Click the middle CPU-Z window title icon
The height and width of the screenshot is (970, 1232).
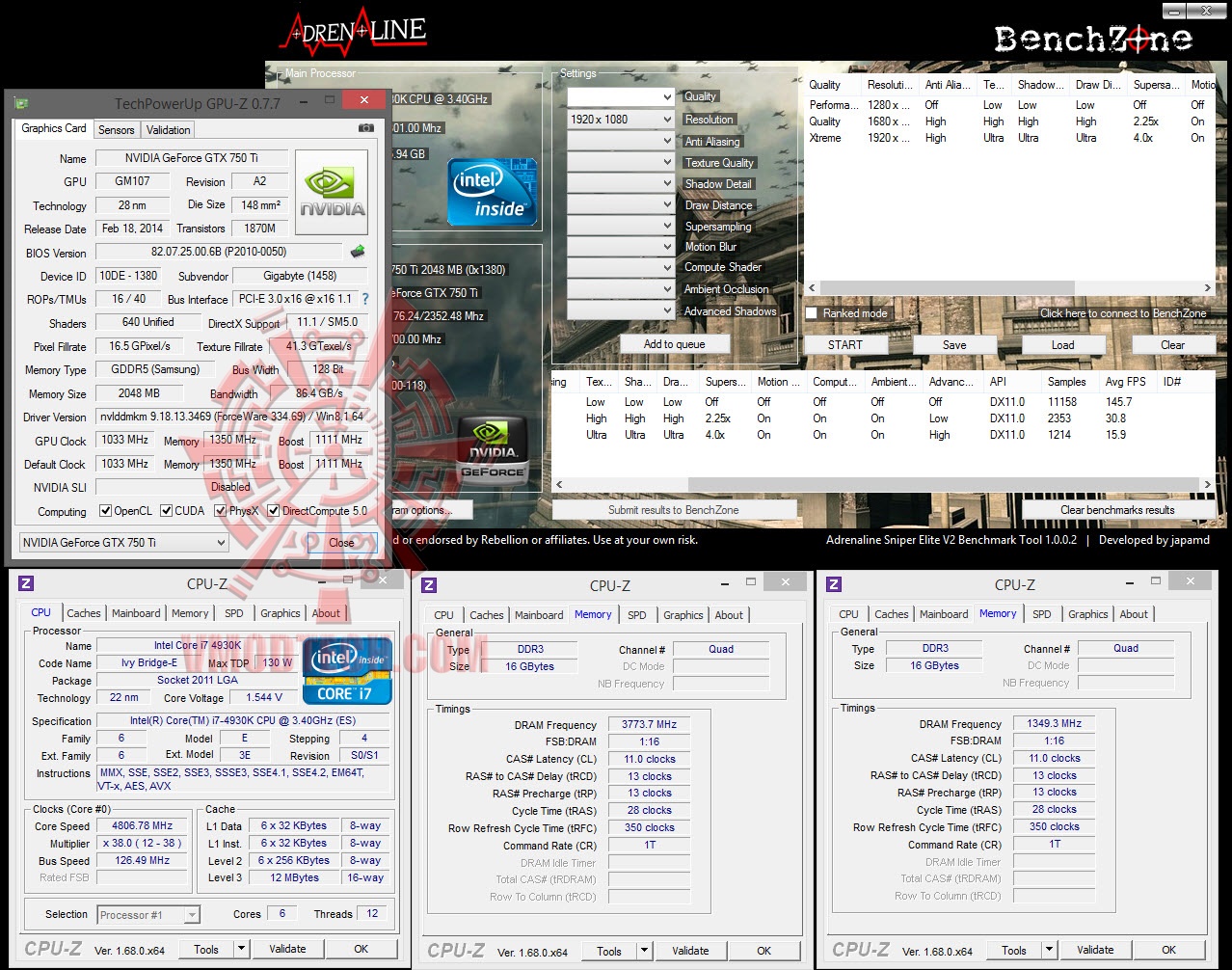tap(430, 584)
